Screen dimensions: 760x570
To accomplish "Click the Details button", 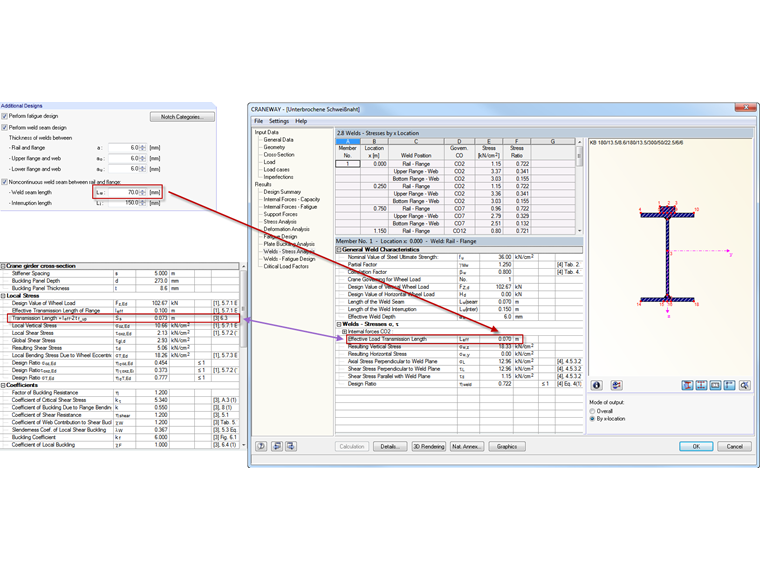I will point(390,446).
